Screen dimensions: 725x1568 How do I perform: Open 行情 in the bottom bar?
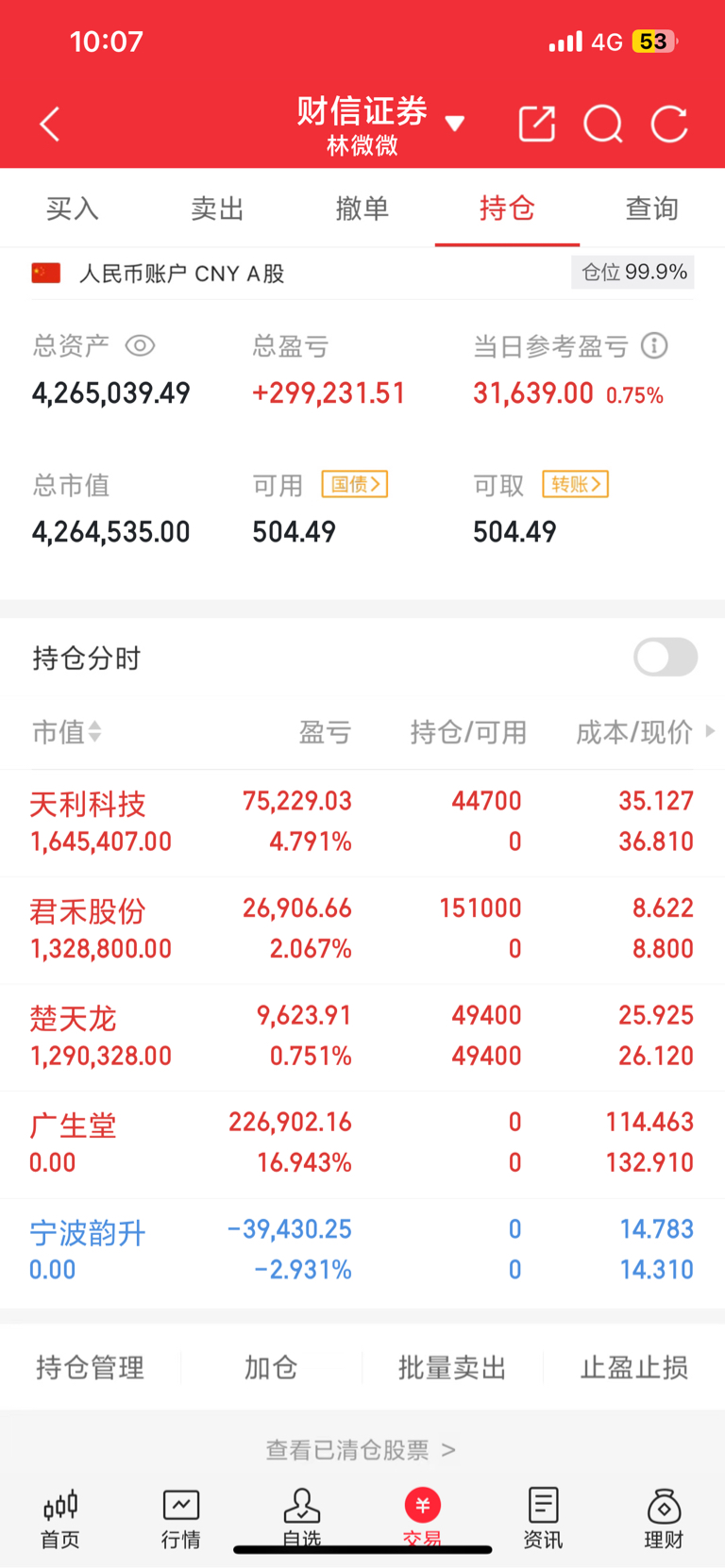(x=181, y=1518)
